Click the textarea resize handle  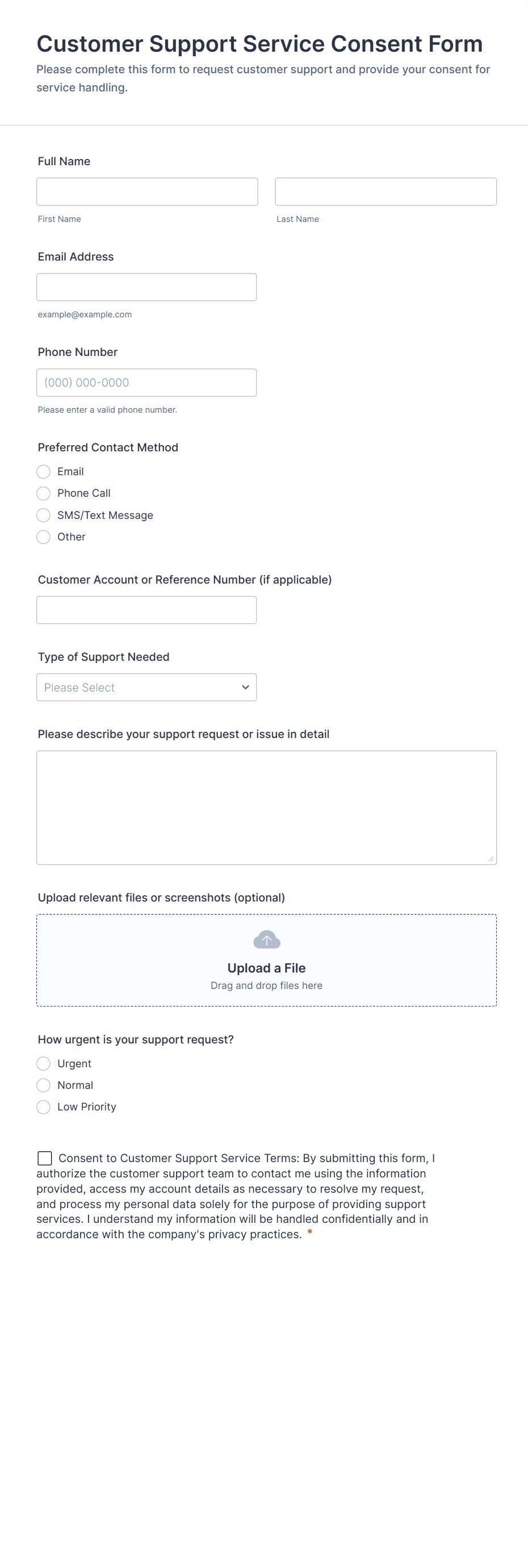pos(491,858)
